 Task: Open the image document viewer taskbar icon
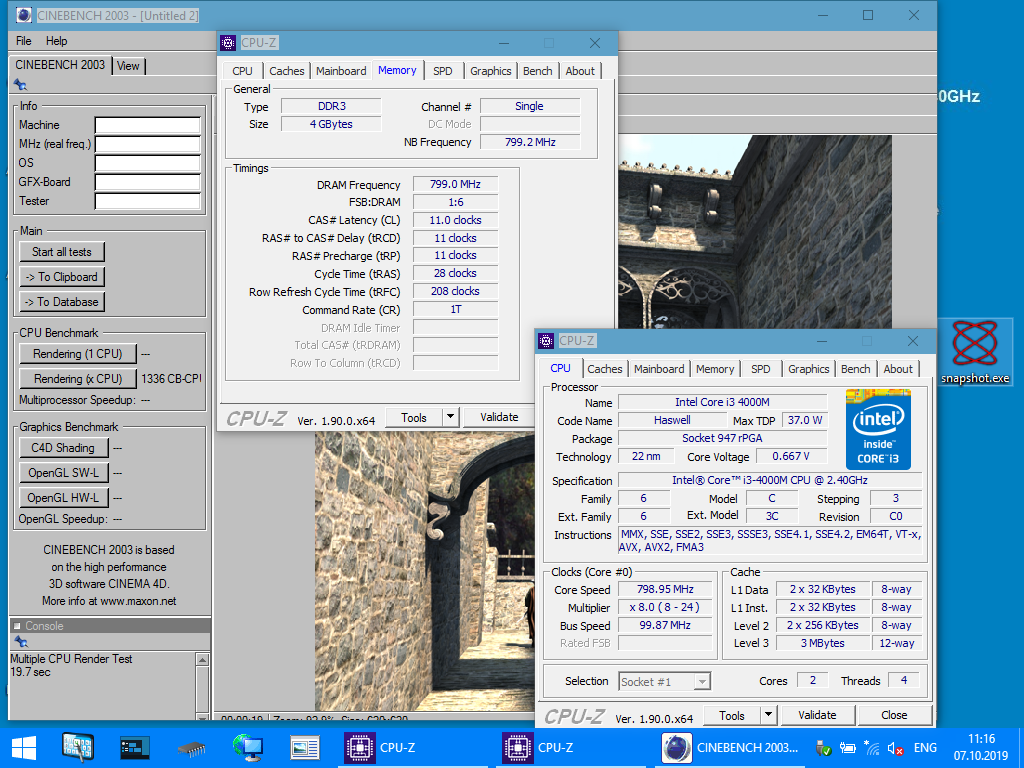pyautogui.click(x=304, y=748)
